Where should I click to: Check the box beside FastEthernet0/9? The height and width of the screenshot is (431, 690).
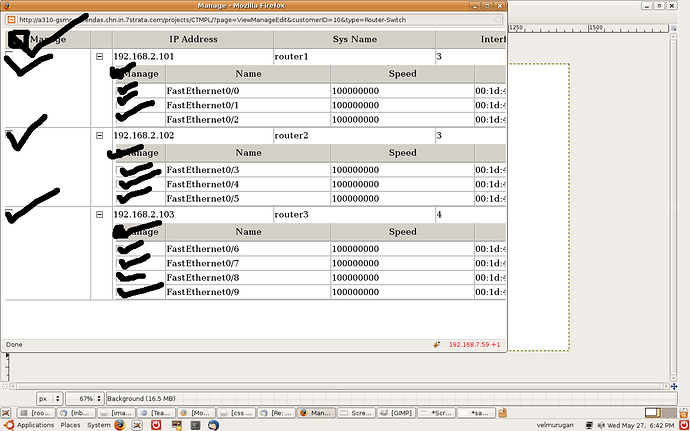[x=119, y=292]
